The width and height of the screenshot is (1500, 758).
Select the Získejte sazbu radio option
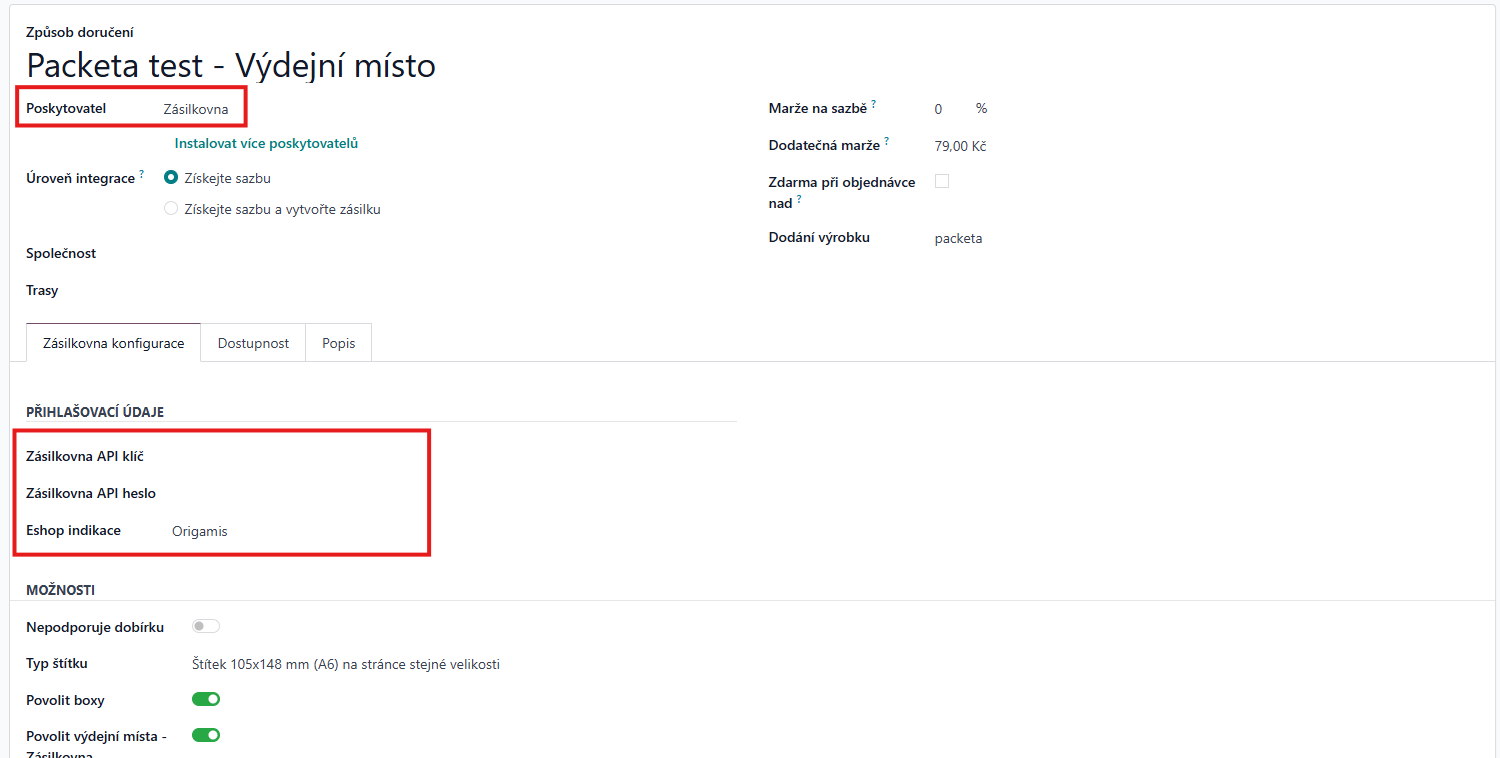coord(171,178)
